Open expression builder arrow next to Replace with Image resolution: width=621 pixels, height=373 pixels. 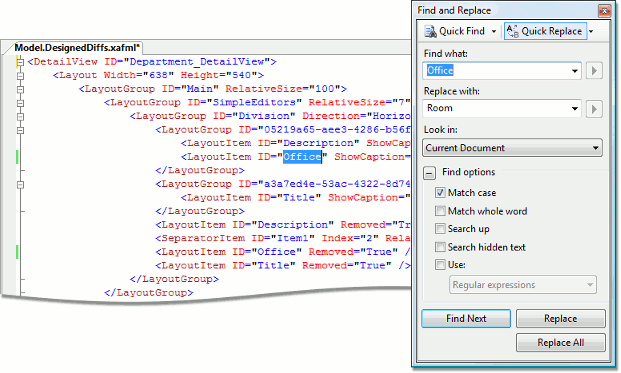click(594, 109)
